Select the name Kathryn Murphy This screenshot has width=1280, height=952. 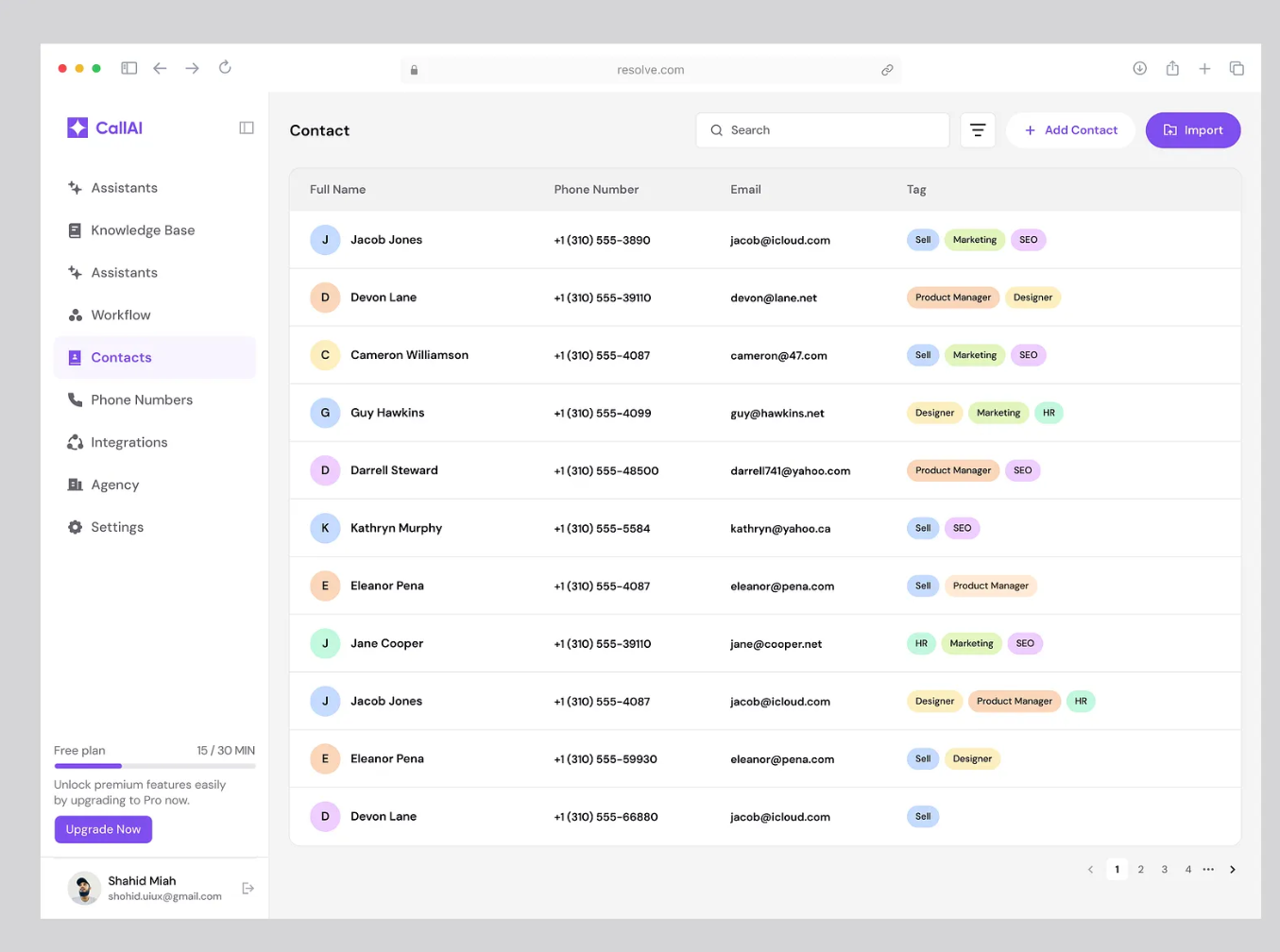coord(396,528)
